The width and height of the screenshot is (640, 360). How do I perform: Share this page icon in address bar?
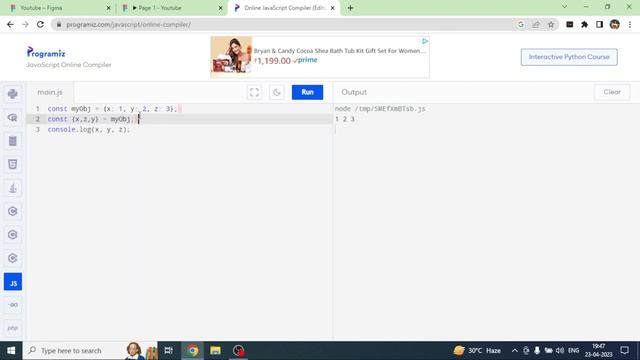click(x=536, y=24)
